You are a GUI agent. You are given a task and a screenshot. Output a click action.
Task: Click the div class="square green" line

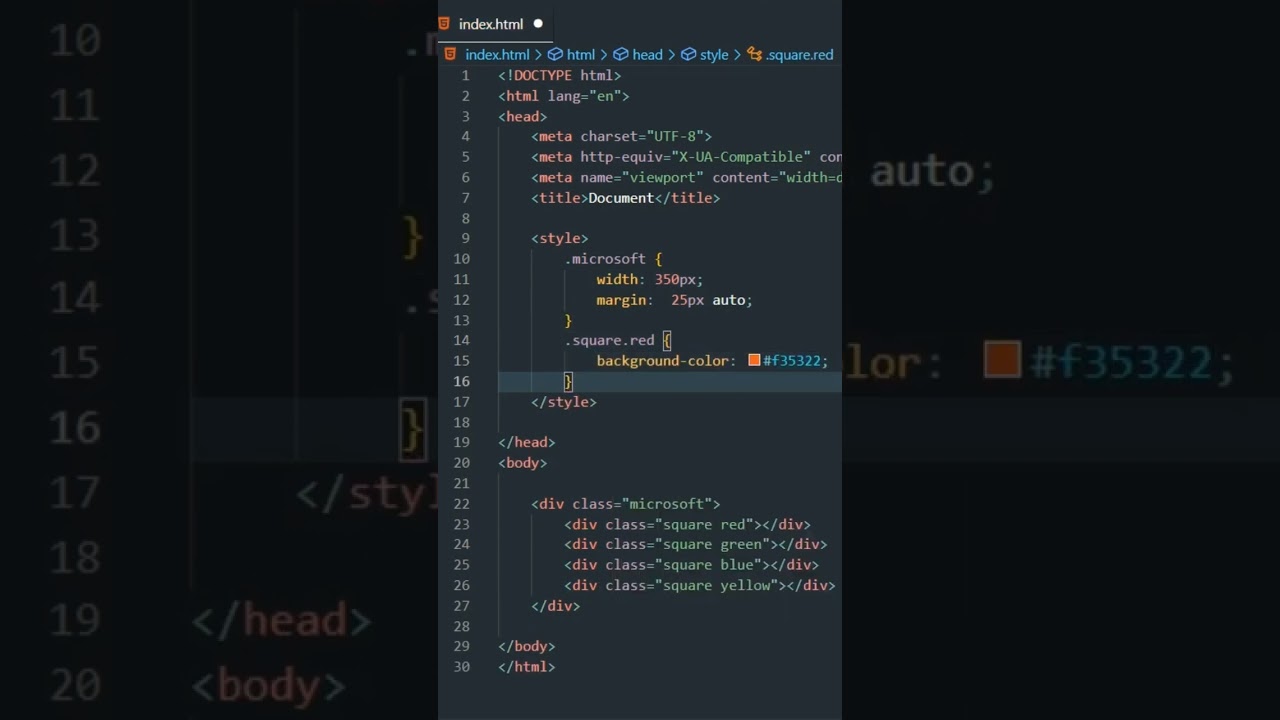[696, 545]
